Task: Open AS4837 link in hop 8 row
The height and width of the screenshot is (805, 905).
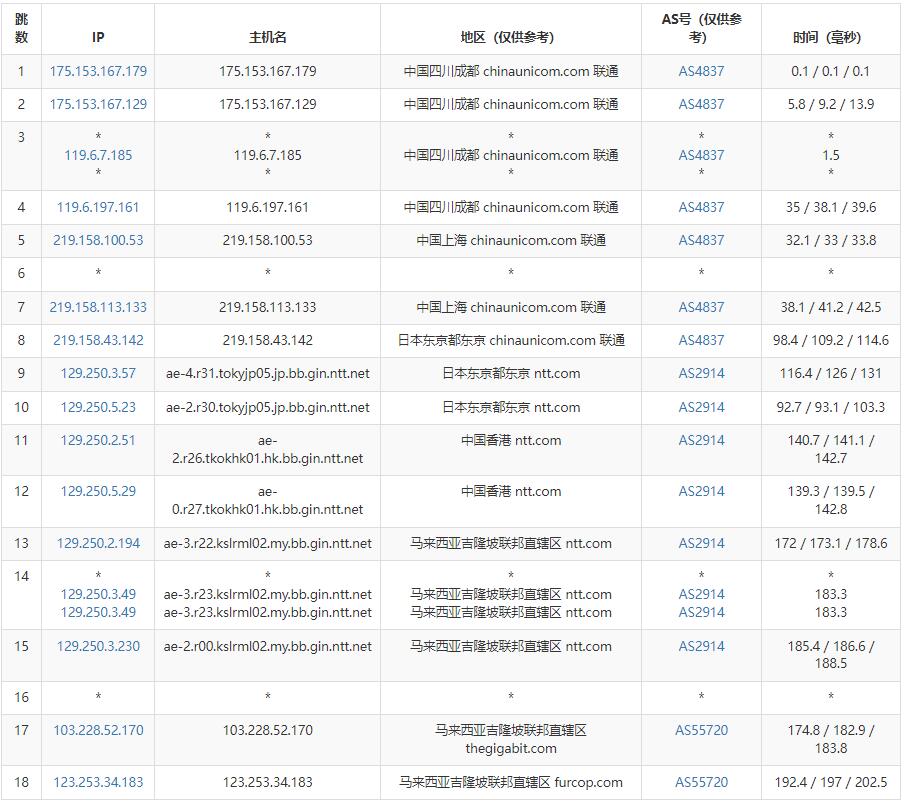Action: pyautogui.click(x=701, y=340)
